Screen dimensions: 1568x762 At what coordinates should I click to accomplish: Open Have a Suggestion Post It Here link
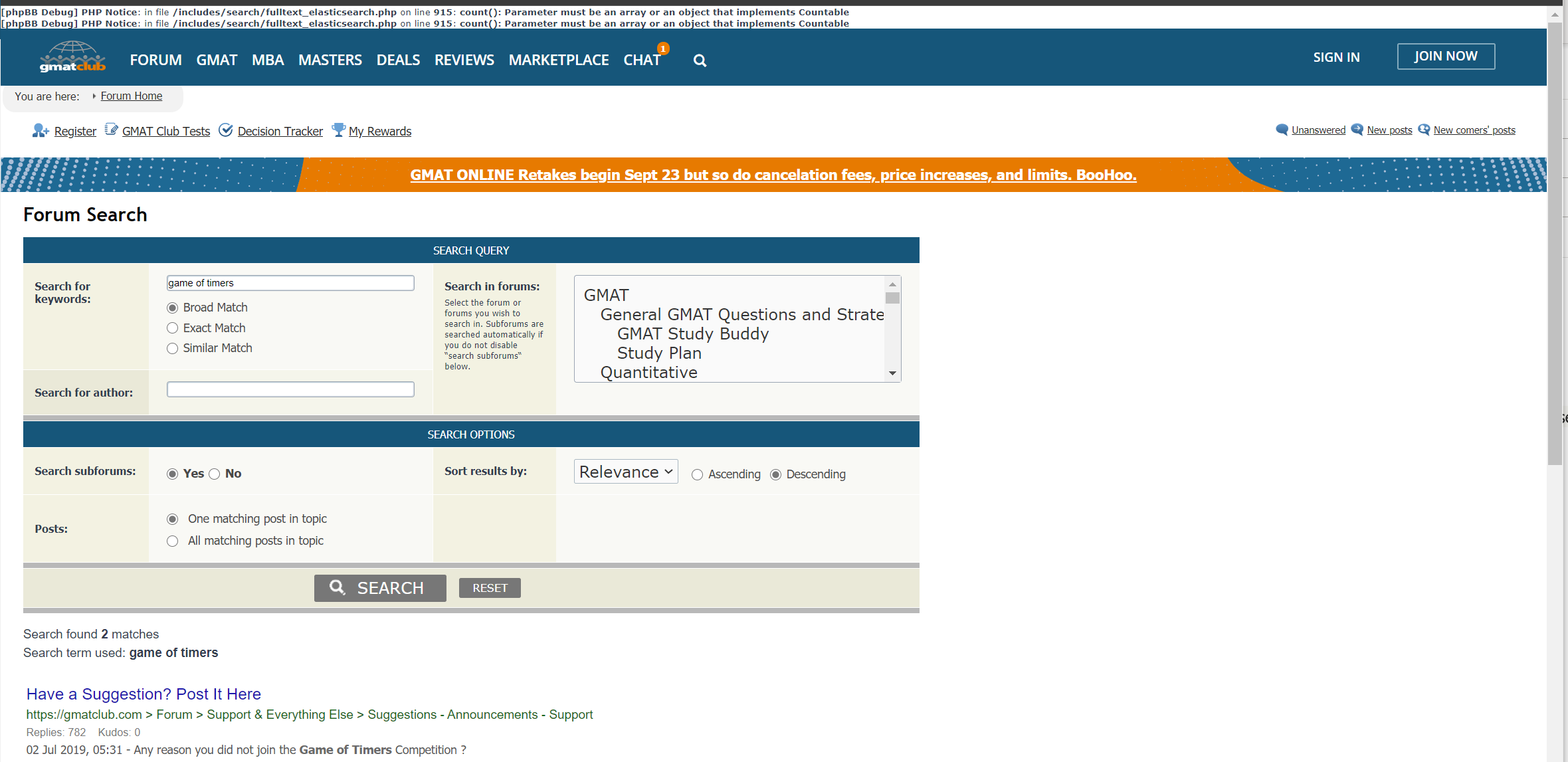pyautogui.click(x=143, y=693)
